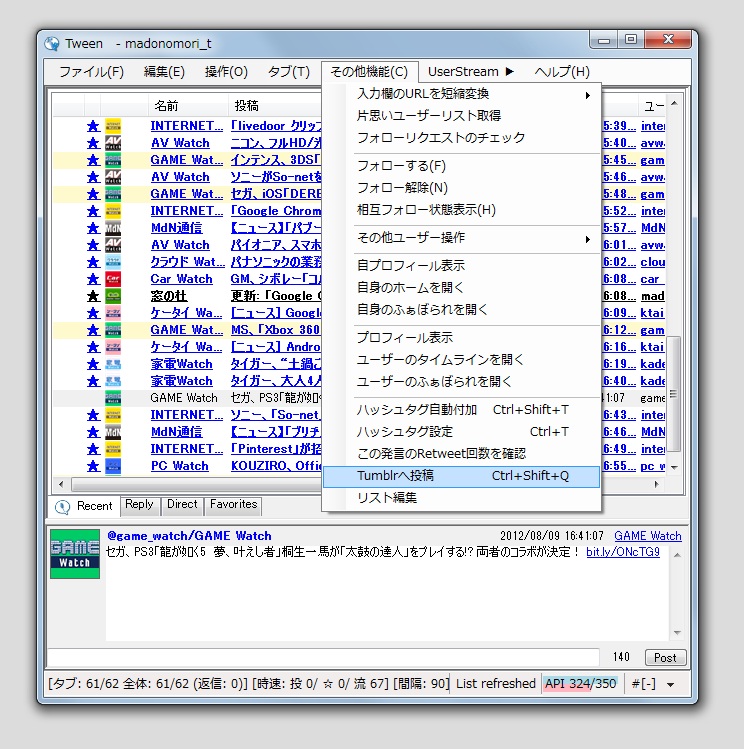Click avatar on INTERNET livedoor row
This screenshot has width=744, height=749.
coord(113,126)
